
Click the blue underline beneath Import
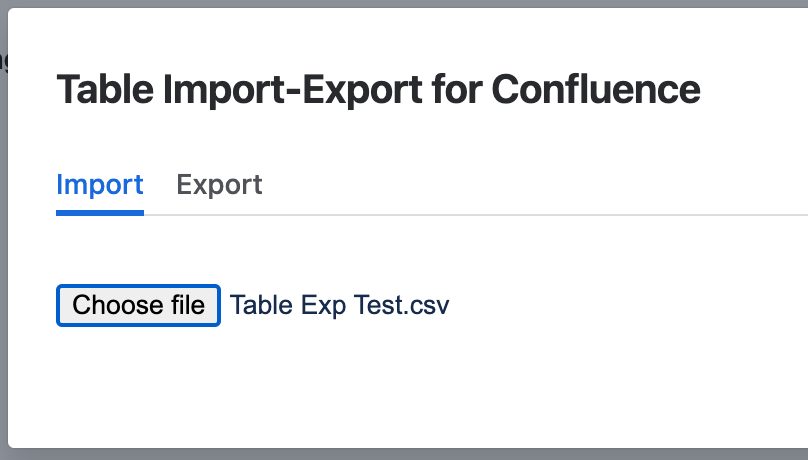coord(100,212)
